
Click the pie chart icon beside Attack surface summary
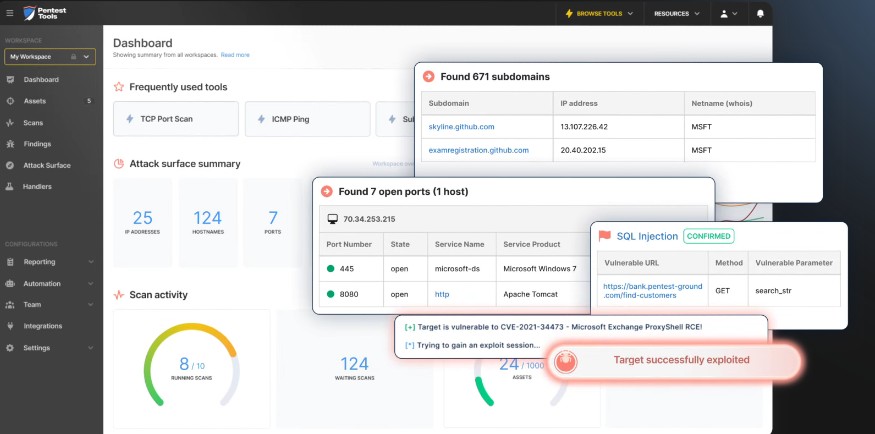coord(118,164)
